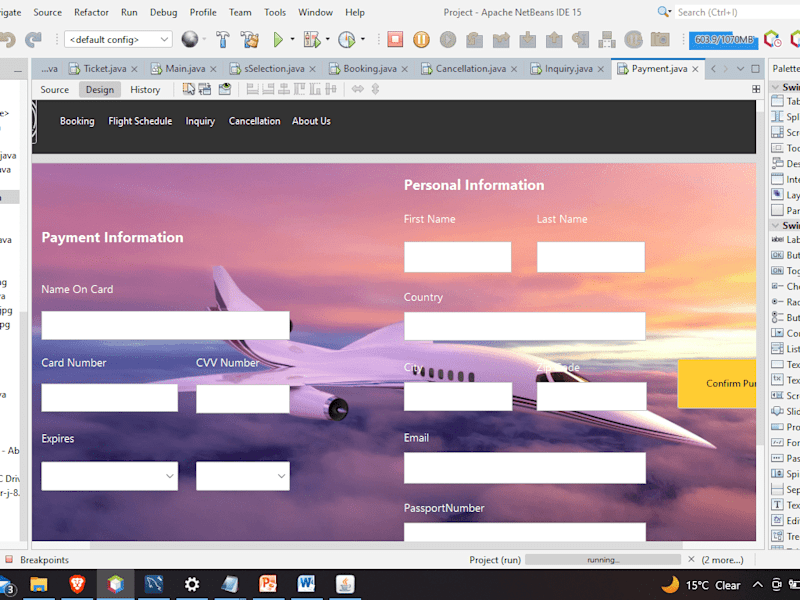
Task: Run the project with green play icon
Action: click(278, 39)
